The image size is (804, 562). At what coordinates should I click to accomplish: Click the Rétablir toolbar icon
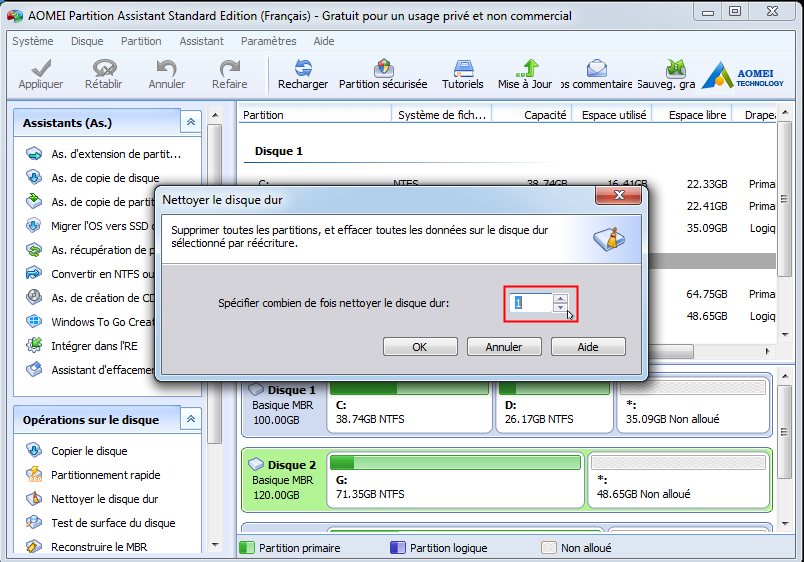point(104,75)
